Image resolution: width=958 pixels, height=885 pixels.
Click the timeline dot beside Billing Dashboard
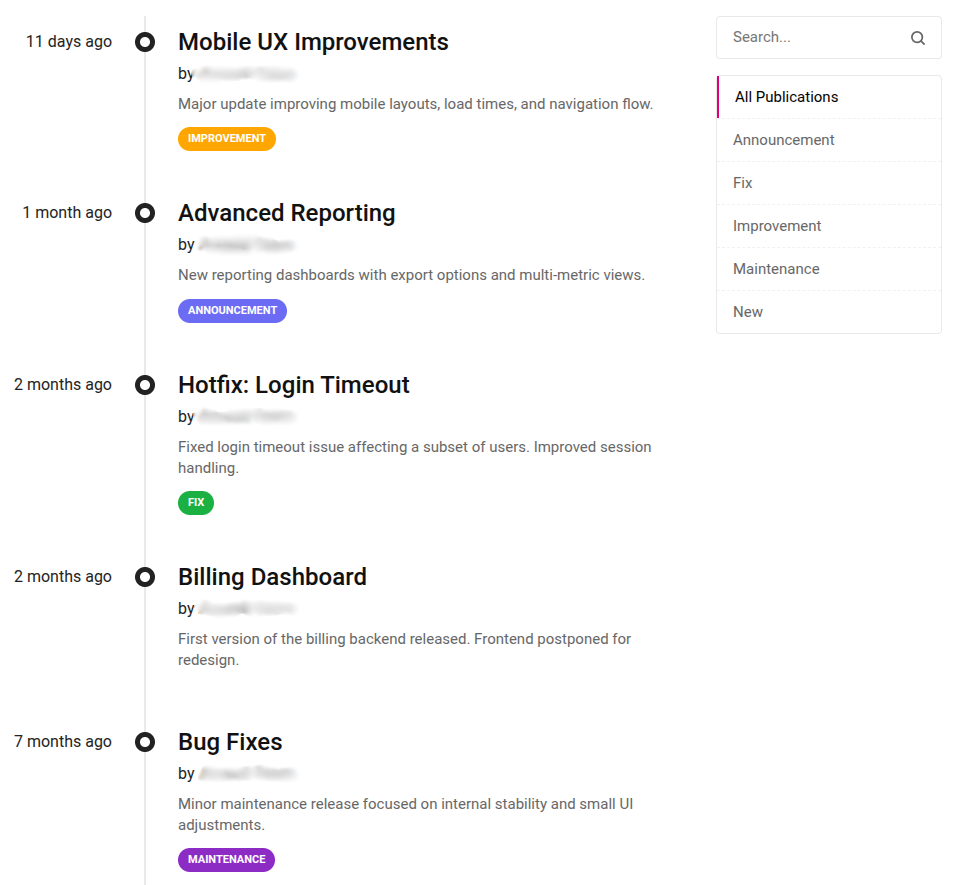(144, 576)
